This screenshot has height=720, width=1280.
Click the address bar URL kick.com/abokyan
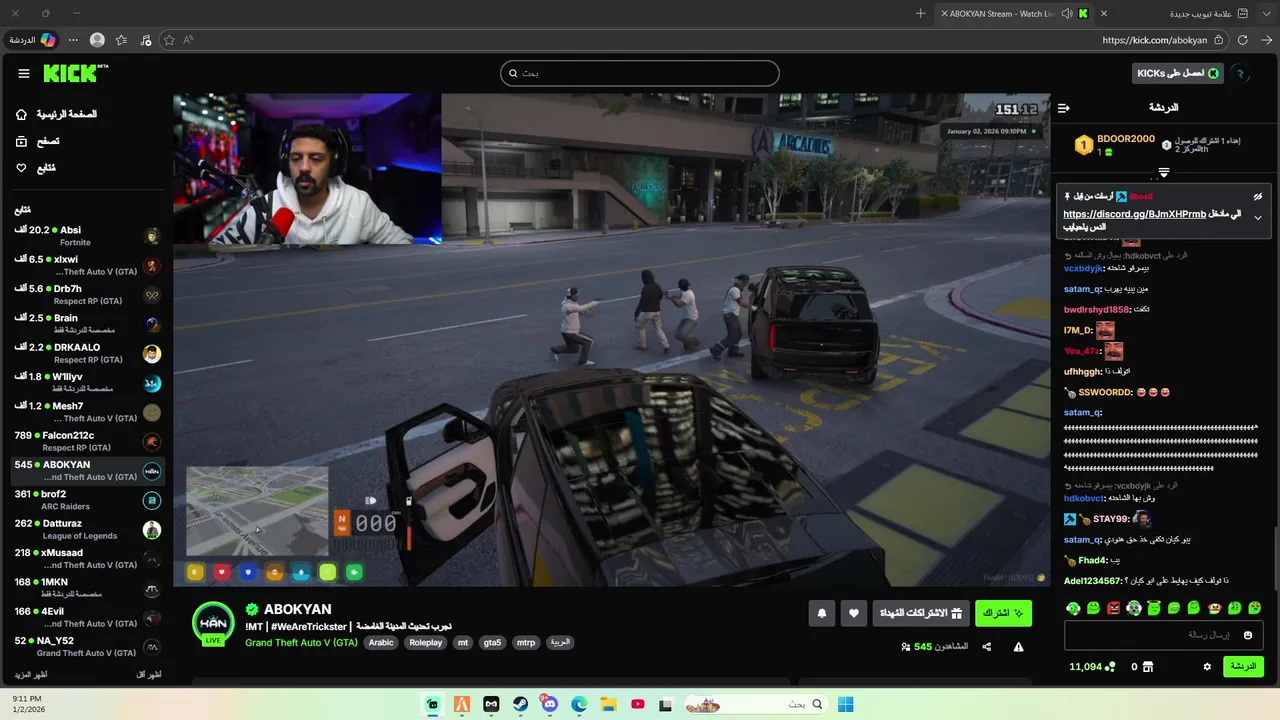pyautogui.click(x=1154, y=40)
